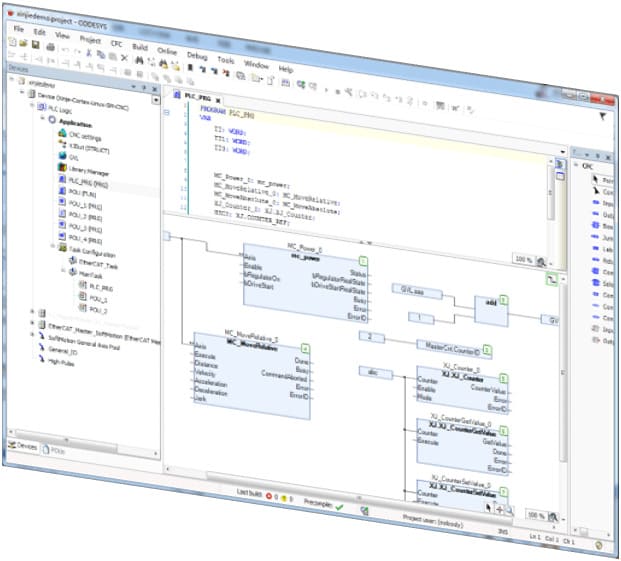Open the Build menu
Screen dimensions: 621x561
(139, 46)
